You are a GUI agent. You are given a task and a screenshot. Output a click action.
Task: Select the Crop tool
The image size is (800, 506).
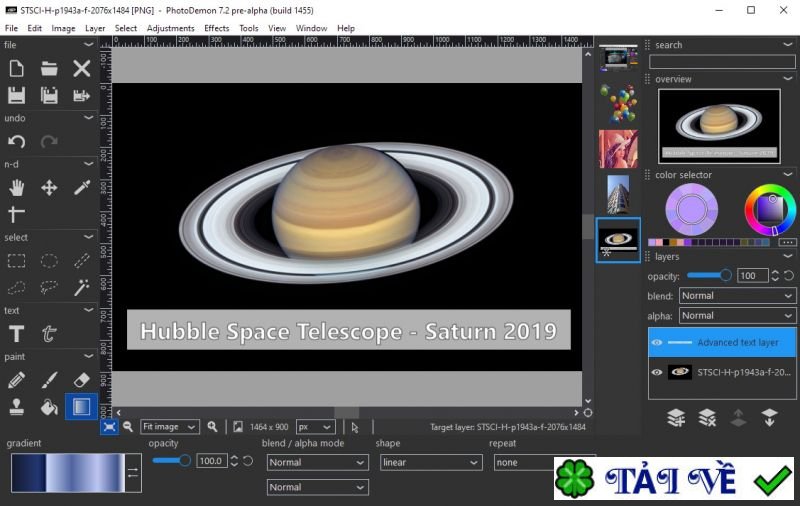click(16, 214)
